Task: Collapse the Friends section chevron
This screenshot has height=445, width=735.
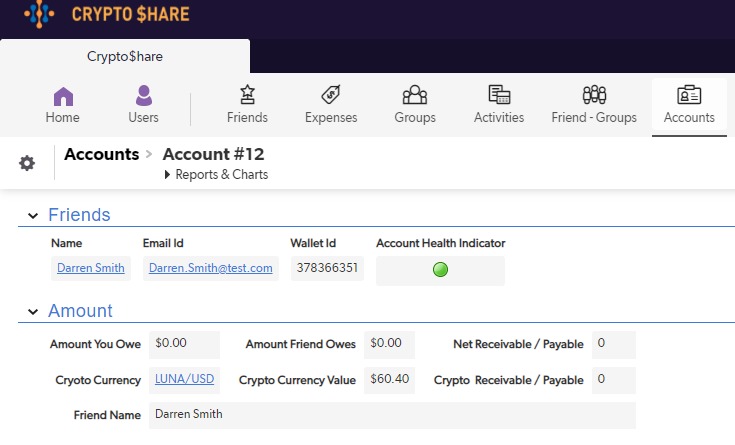Action: coord(33,216)
